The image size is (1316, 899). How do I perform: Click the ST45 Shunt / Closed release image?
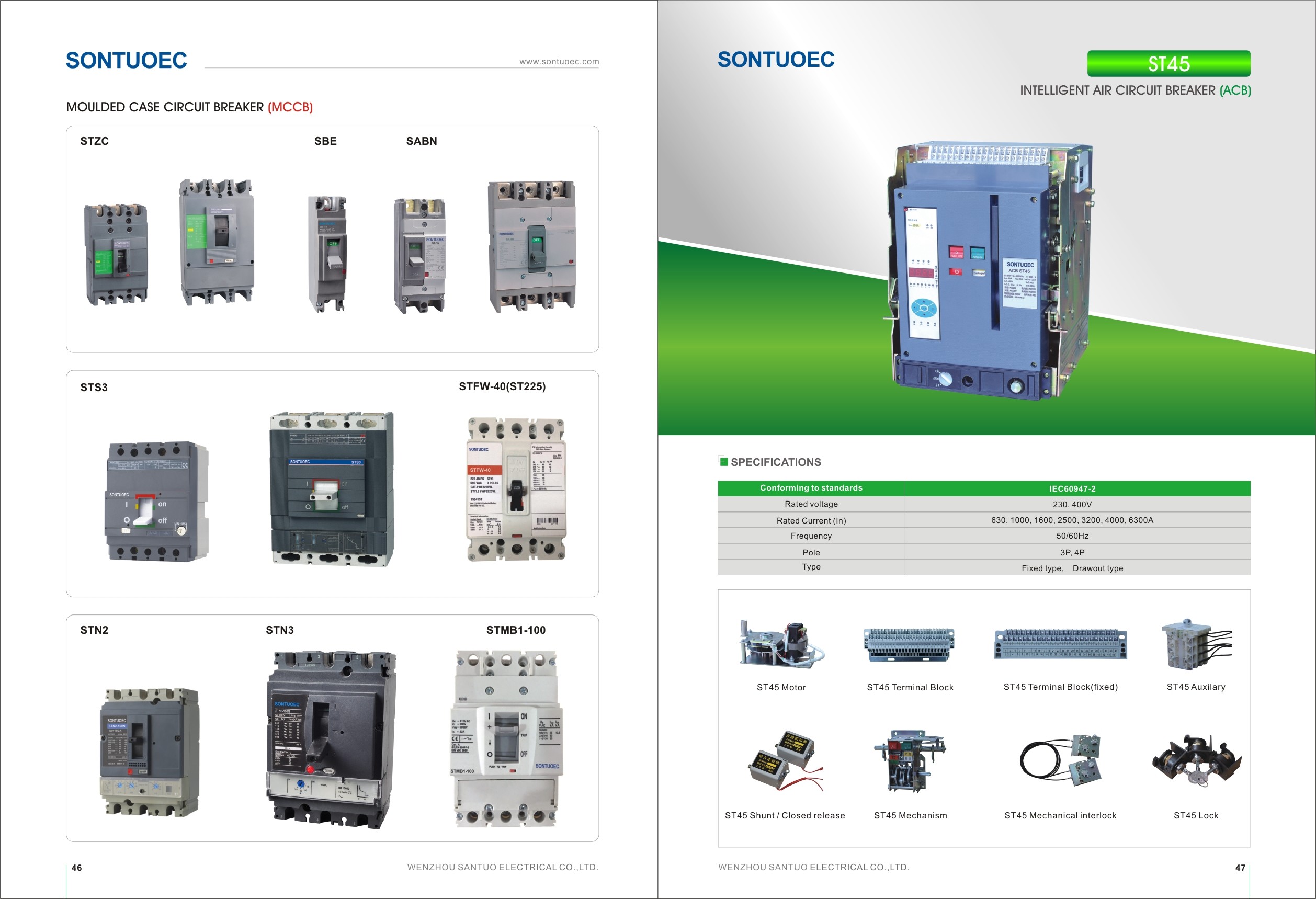tap(786, 761)
